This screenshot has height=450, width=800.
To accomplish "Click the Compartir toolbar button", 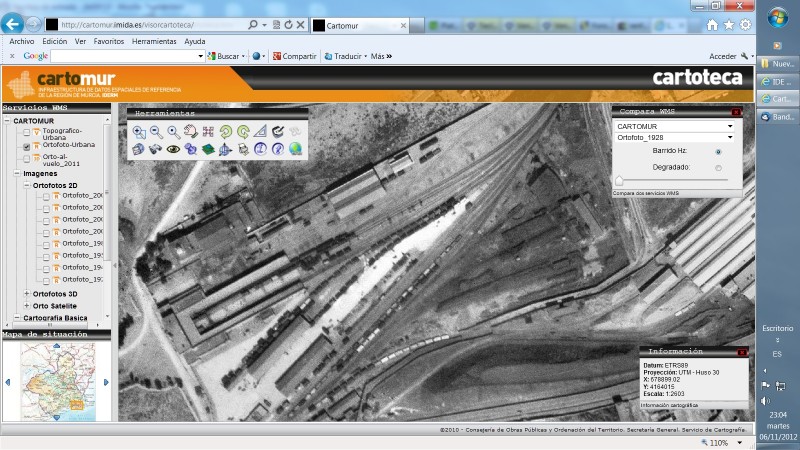I will pos(294,56).
